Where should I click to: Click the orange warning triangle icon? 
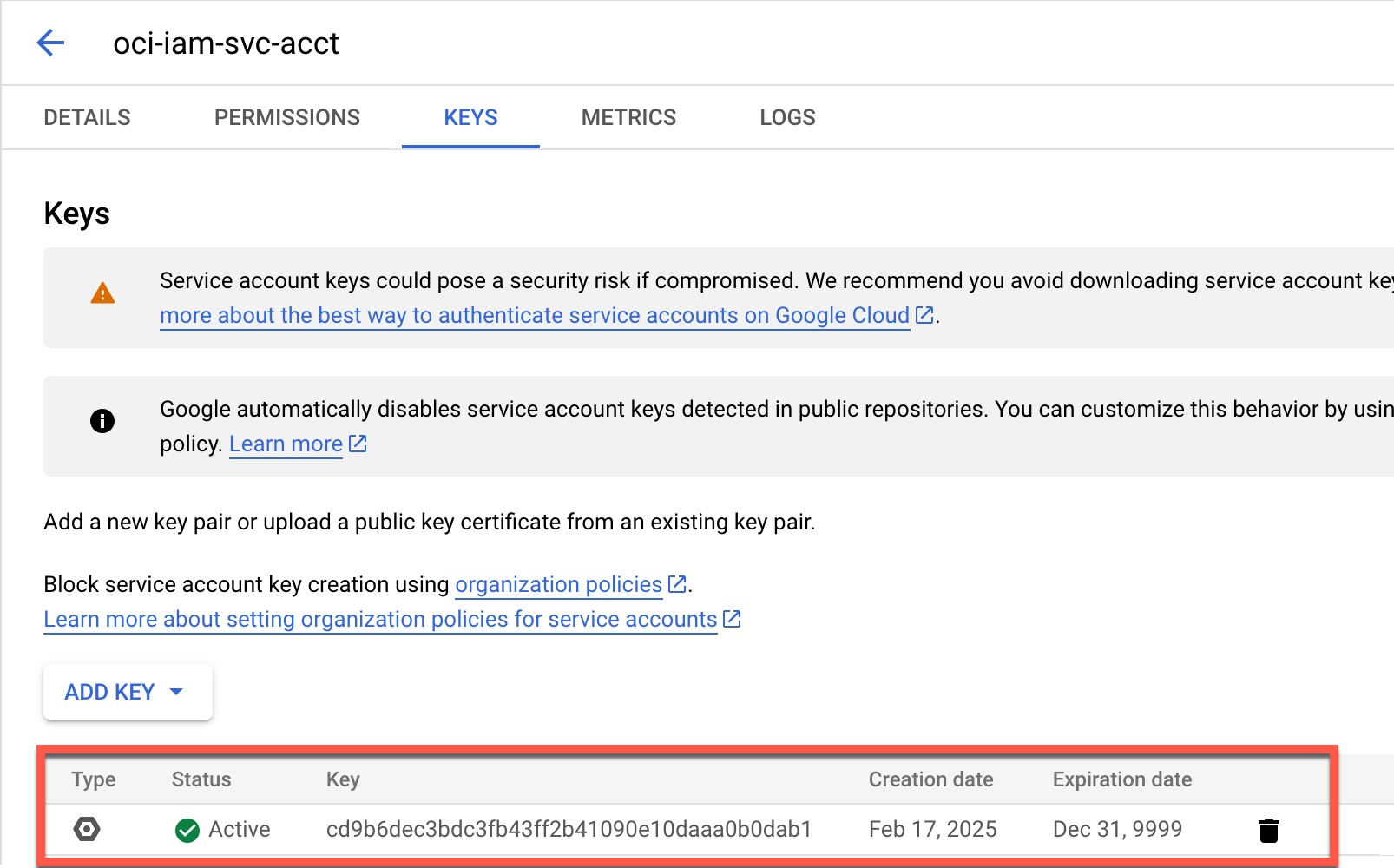(x=102, y=294)
